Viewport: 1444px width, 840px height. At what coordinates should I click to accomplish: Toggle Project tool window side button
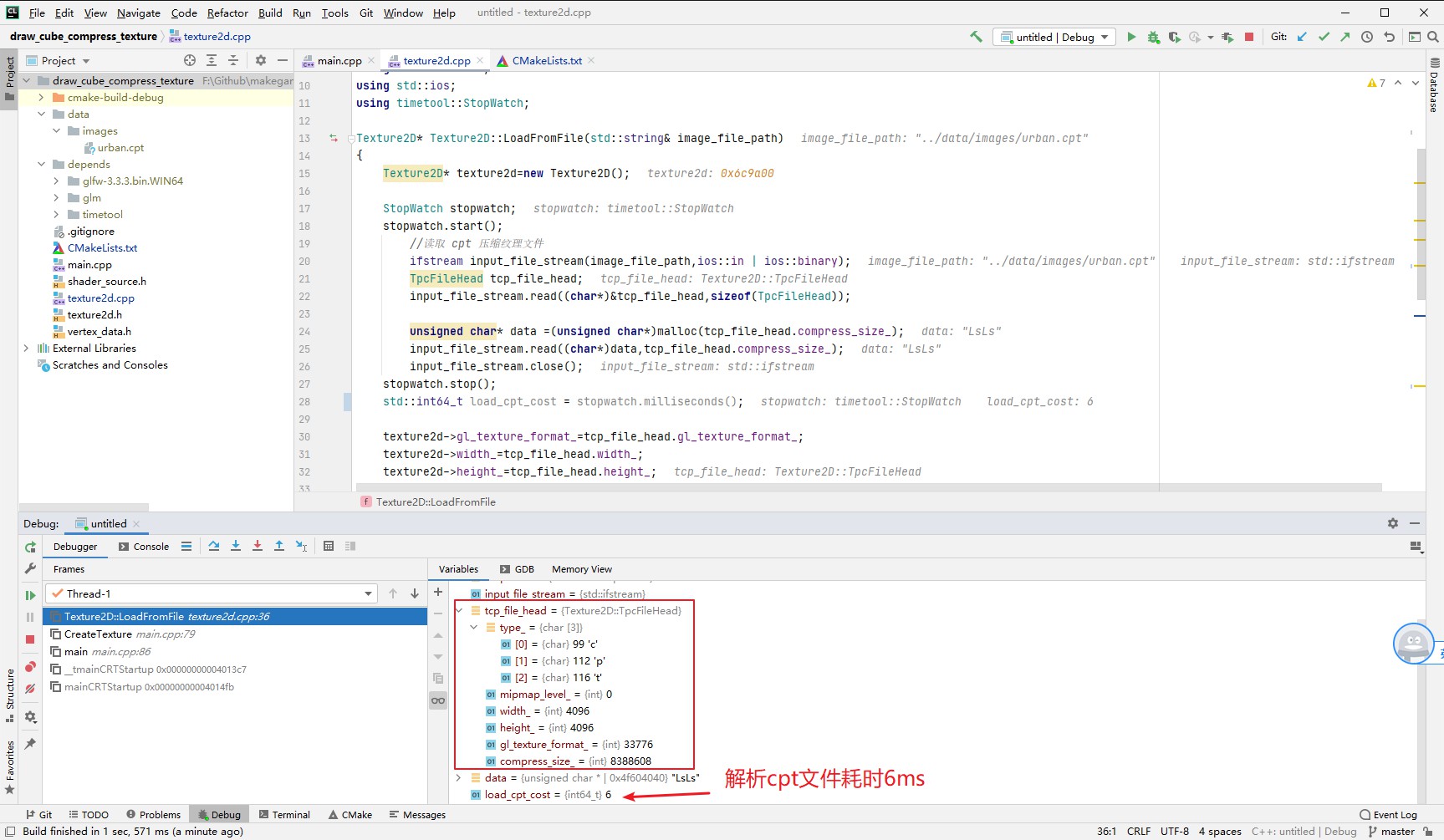(9, 78)
